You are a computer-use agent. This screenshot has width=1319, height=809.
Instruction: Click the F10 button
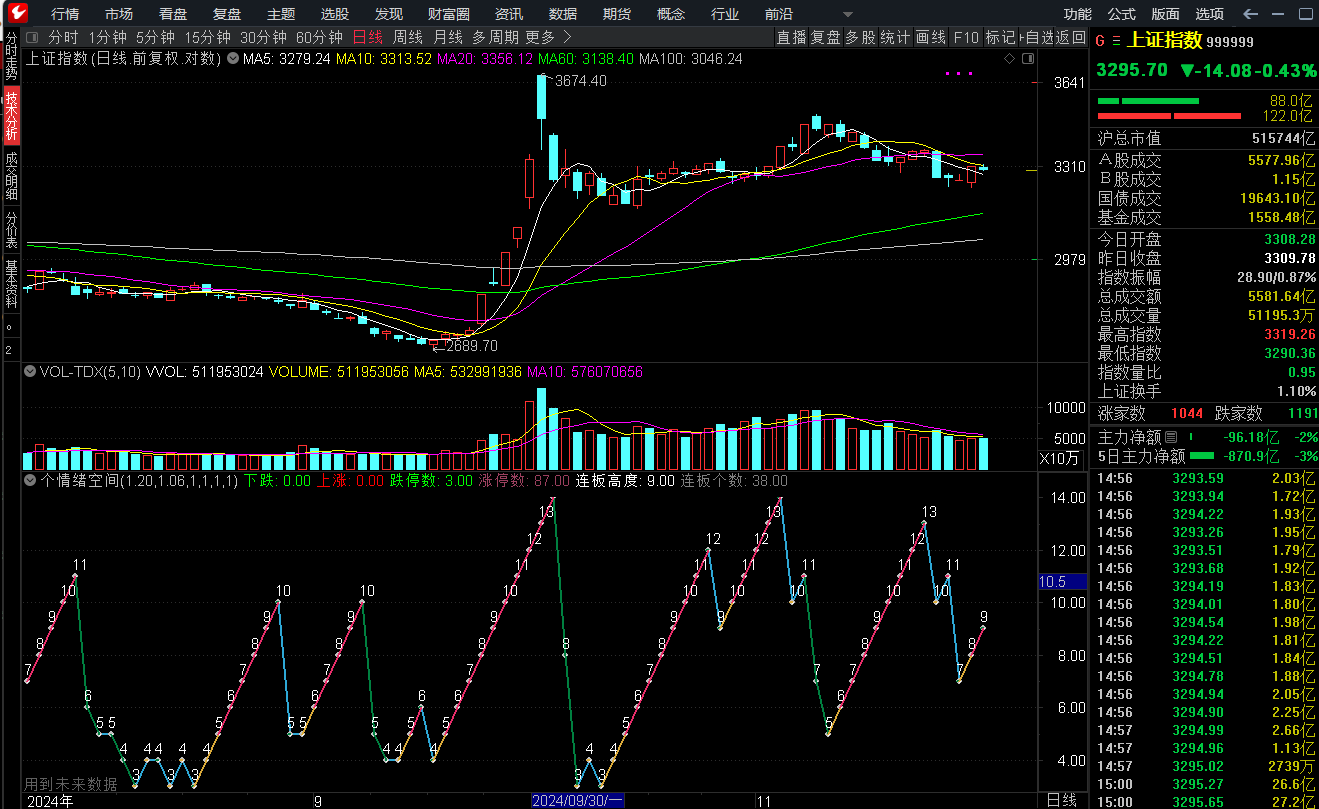966,37
